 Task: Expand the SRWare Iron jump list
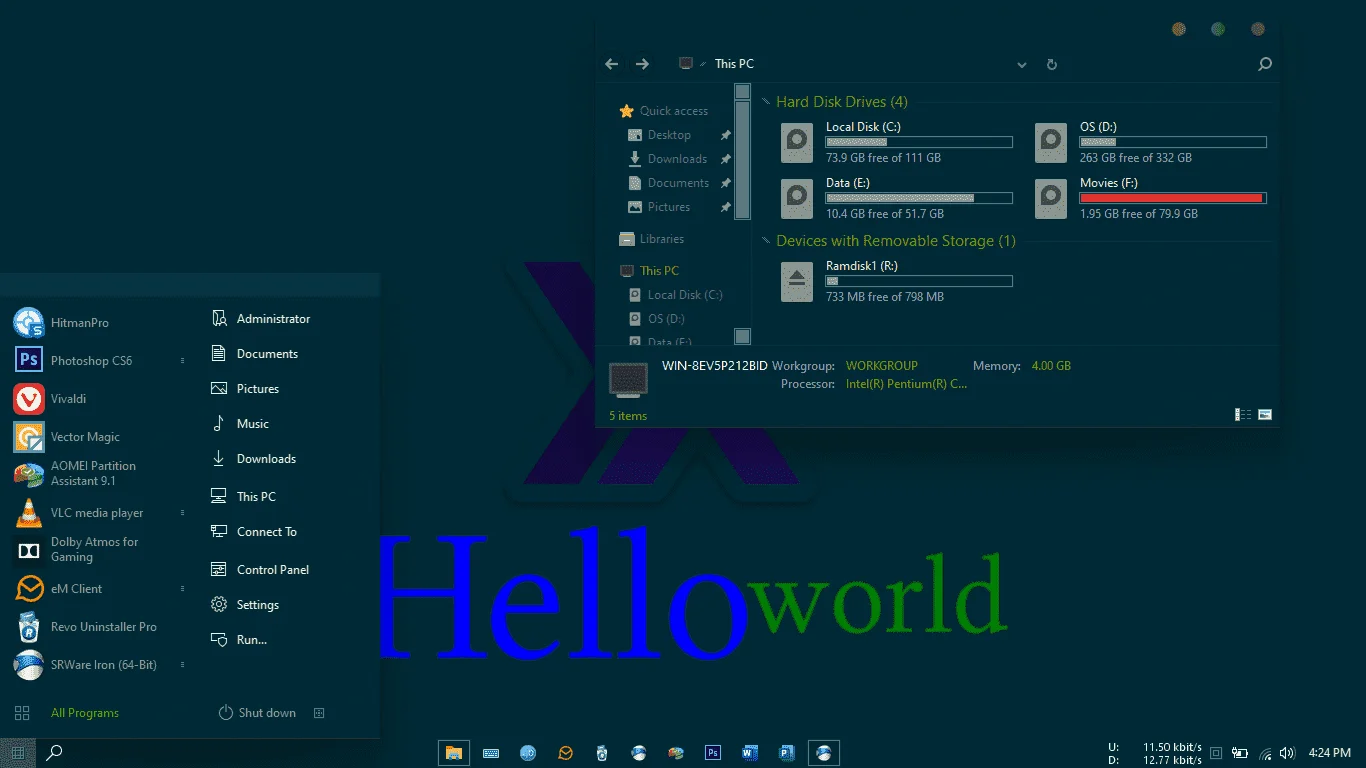[182, 665]
